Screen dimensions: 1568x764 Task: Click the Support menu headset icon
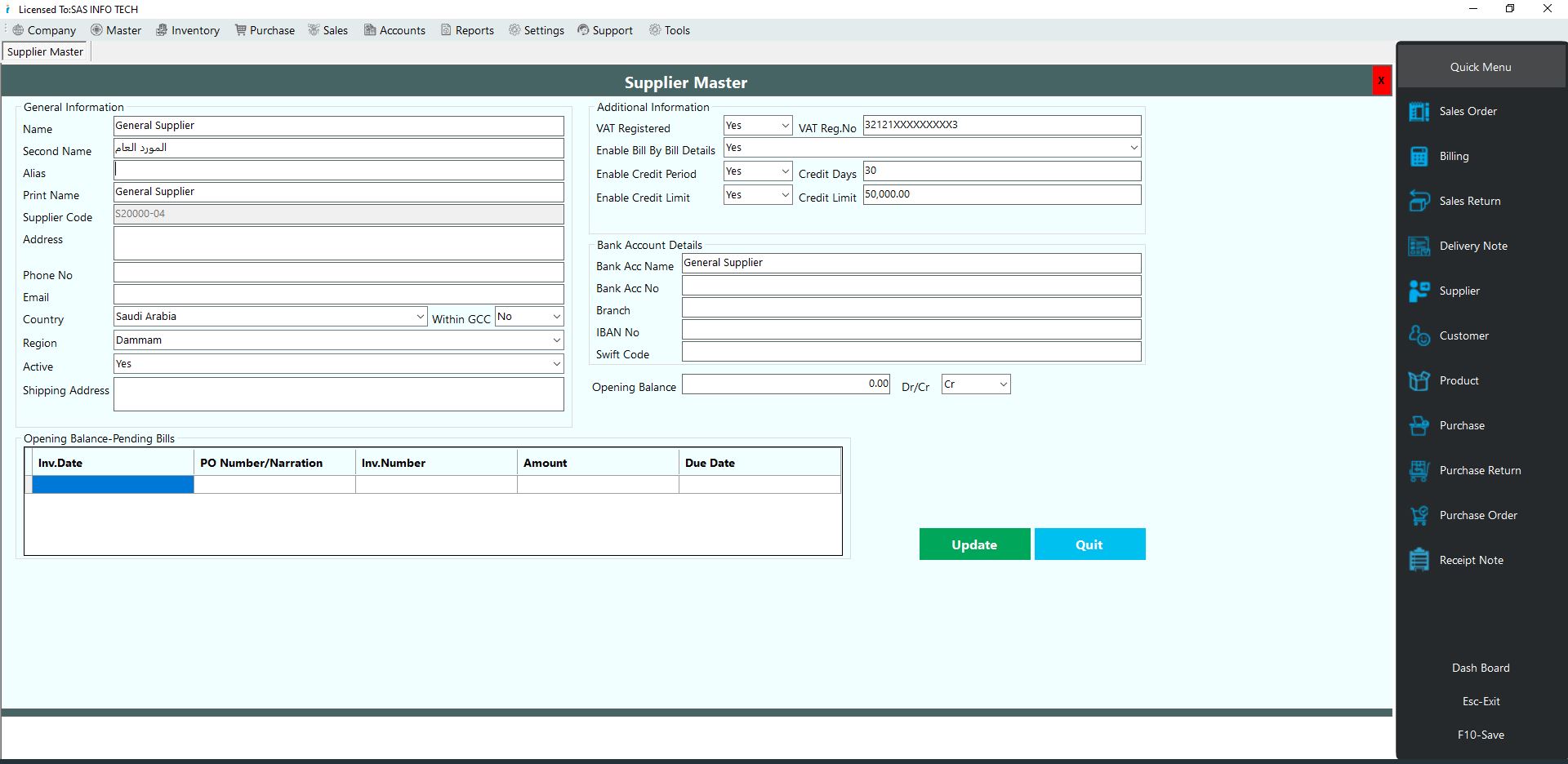coord(583,30)
